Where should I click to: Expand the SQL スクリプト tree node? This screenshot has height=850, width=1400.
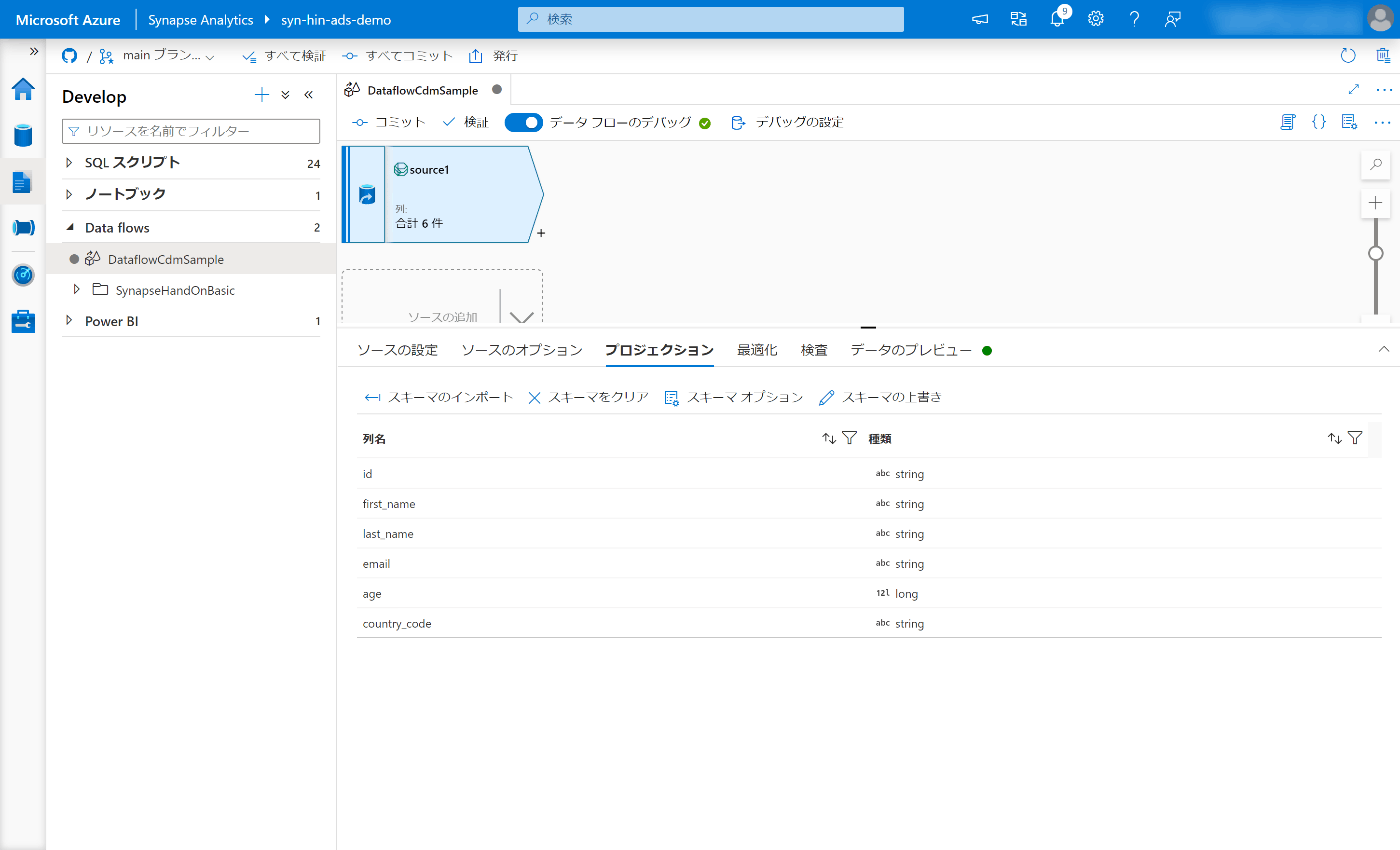69,162
